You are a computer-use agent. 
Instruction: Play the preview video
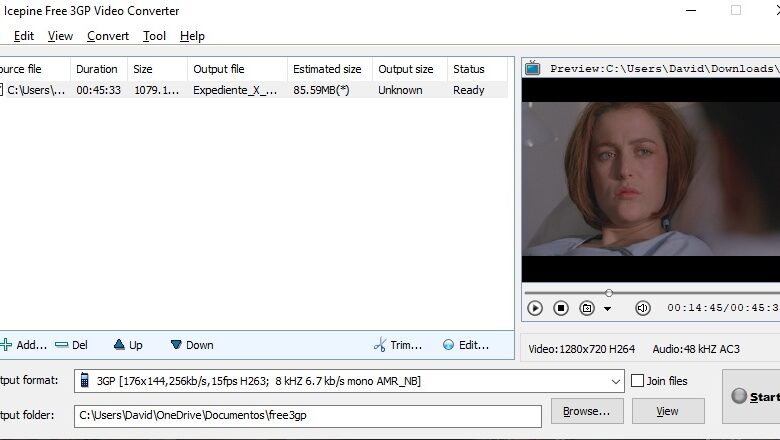point(535,308)
